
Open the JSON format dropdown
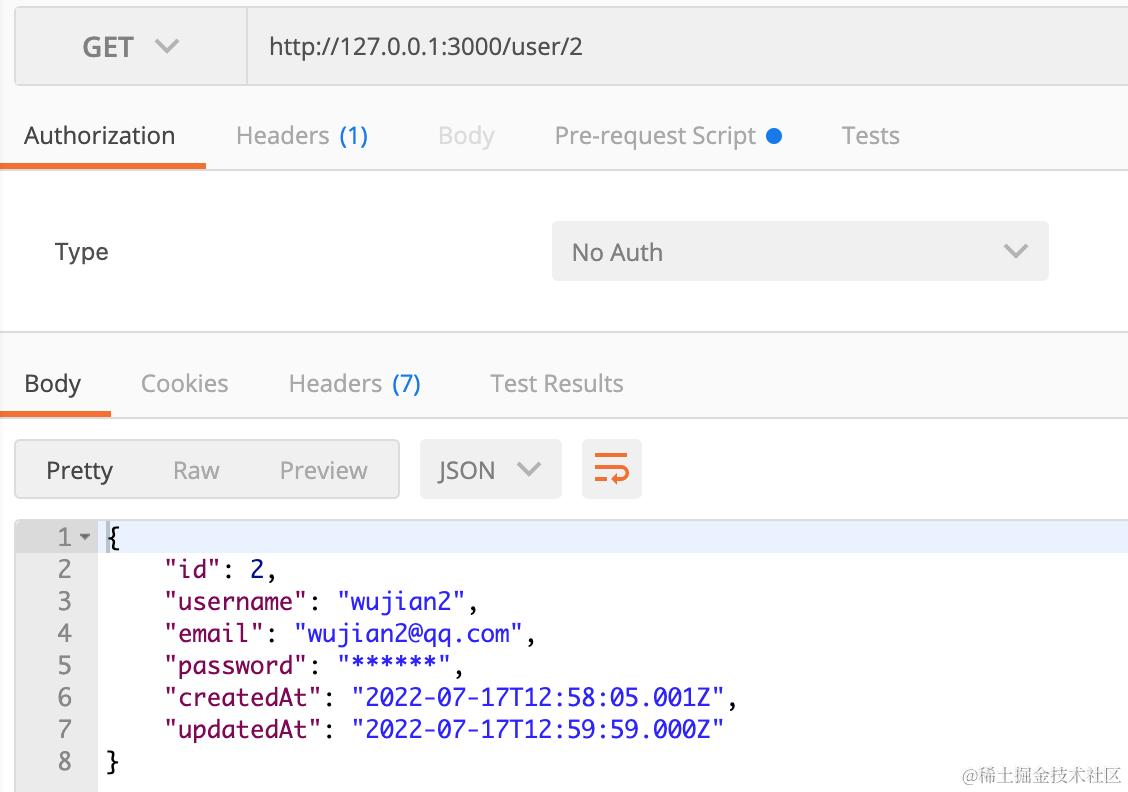pyautogui.click(x=490, y=470)
